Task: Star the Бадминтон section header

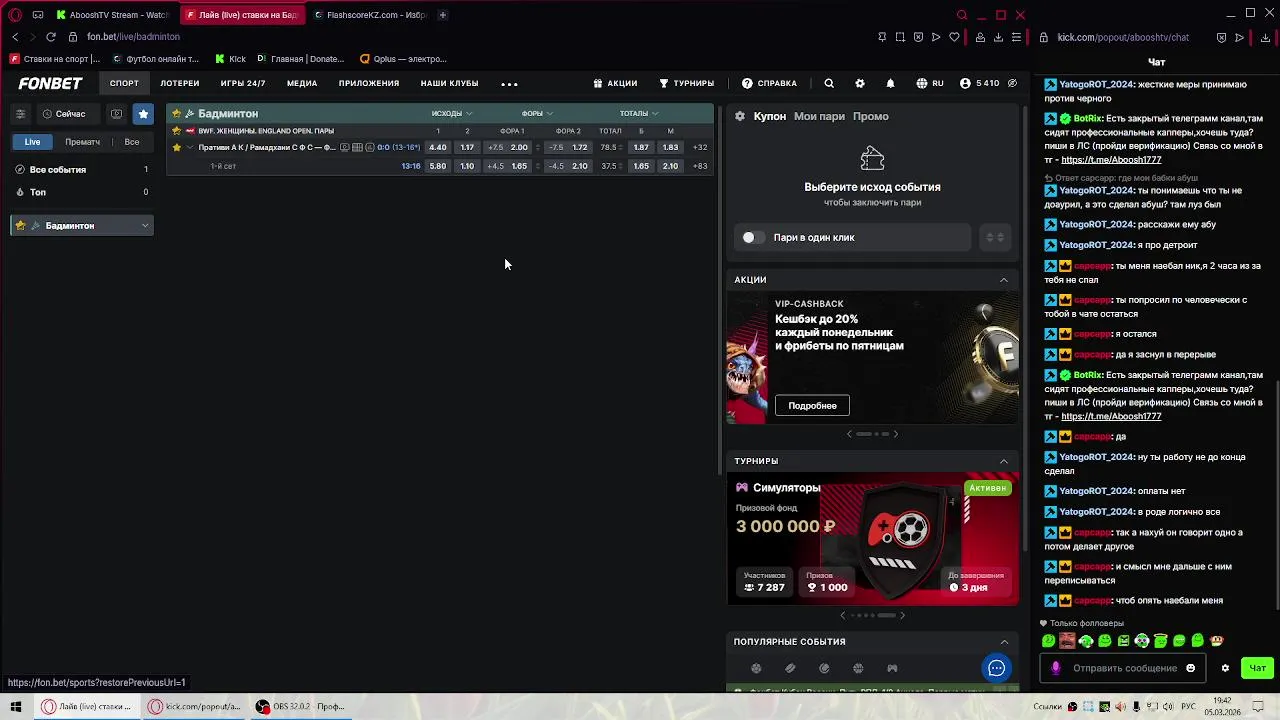Action: [x=177, y=113]
